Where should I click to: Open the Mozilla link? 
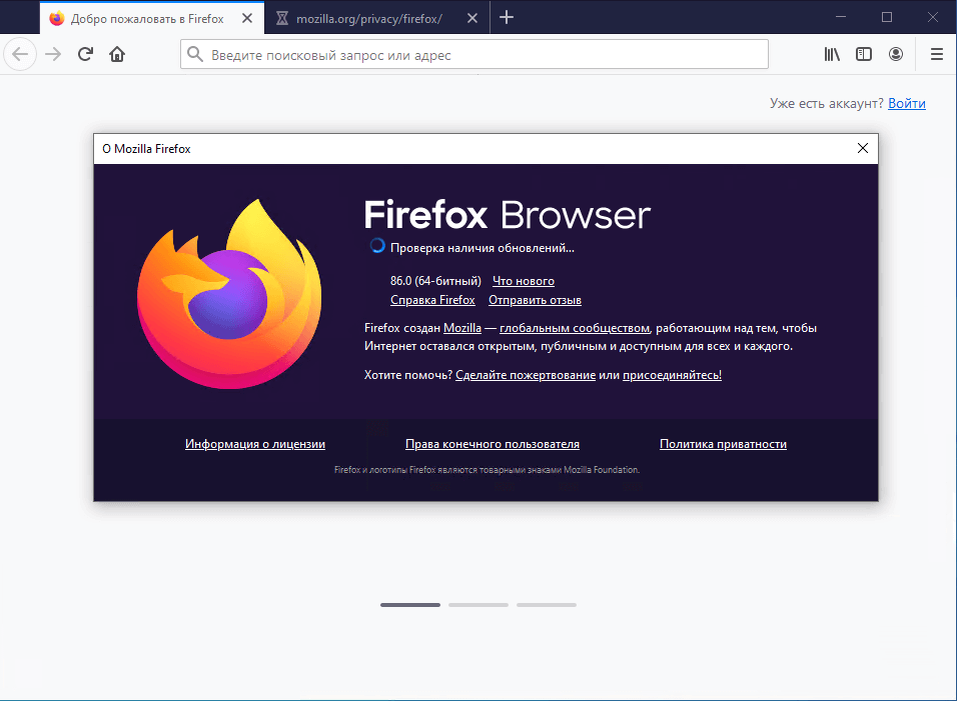click(463, 327)
